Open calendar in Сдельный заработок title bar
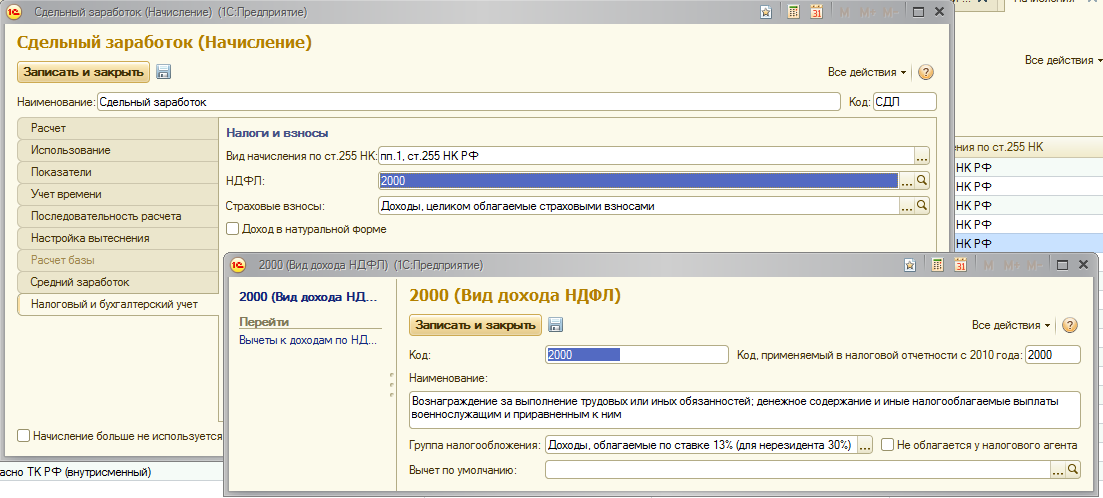The width and height of the screenshot is (1103, 498). click(x=816, y=12)
